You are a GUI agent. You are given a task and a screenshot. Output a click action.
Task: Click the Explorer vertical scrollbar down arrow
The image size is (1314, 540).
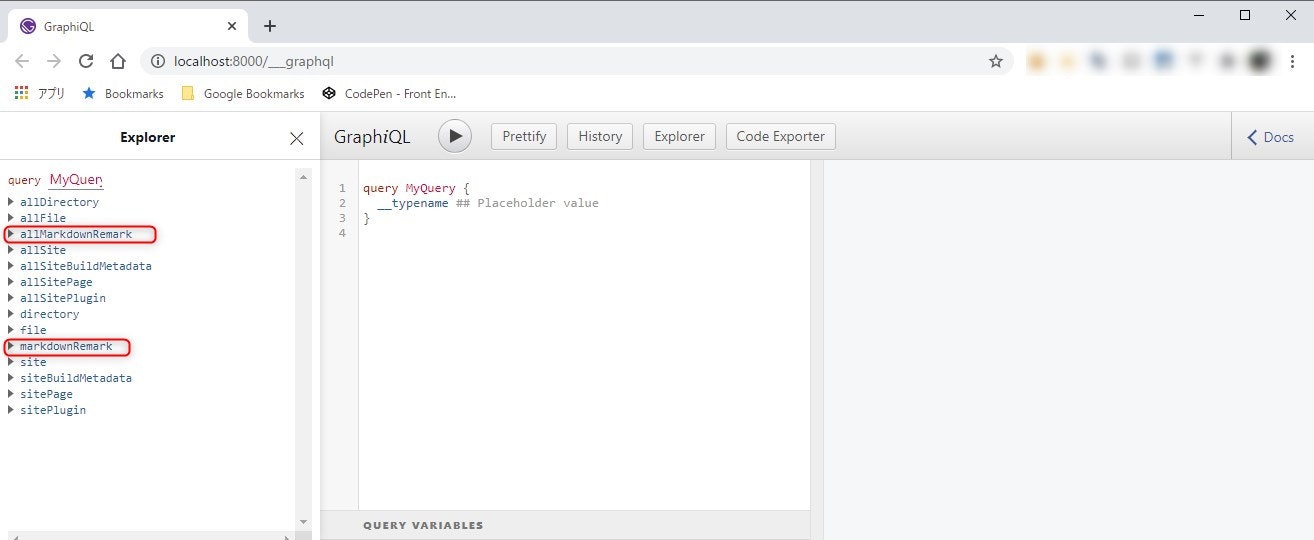click(304, 521)
